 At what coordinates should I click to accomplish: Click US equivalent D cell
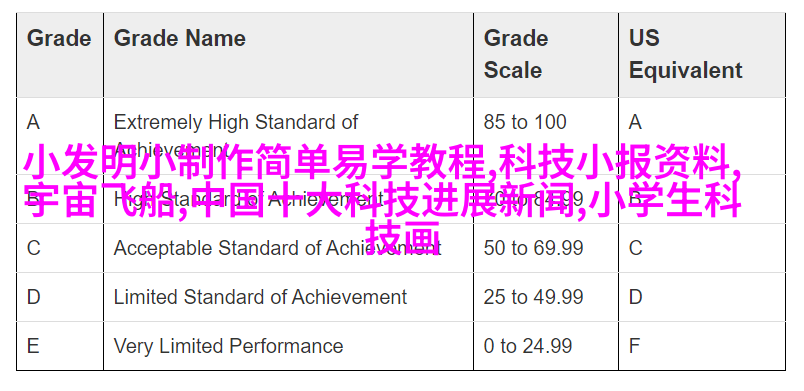click(x=701, y=297)
